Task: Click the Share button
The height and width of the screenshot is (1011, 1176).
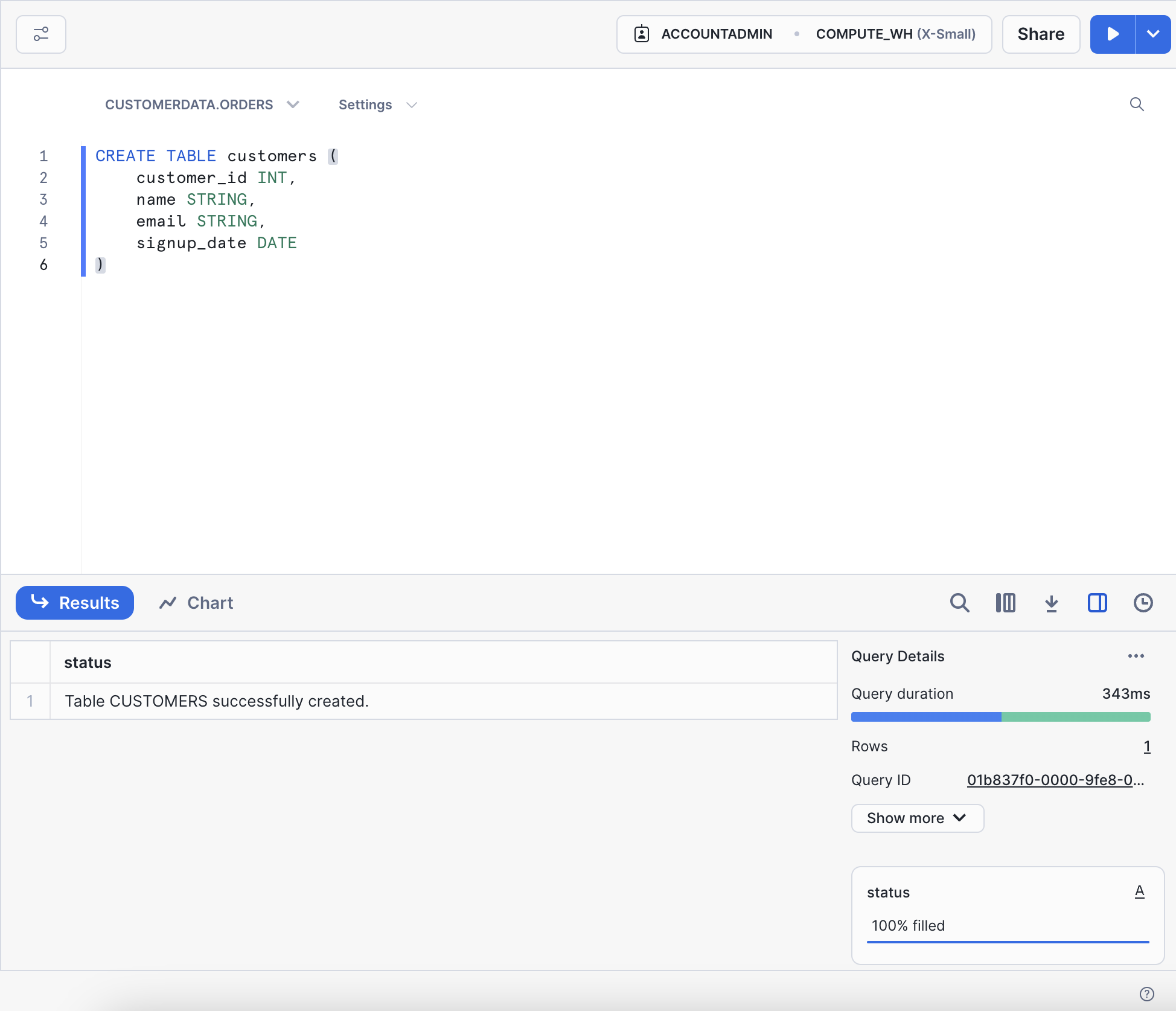Action: click(x=1041, y=34)
